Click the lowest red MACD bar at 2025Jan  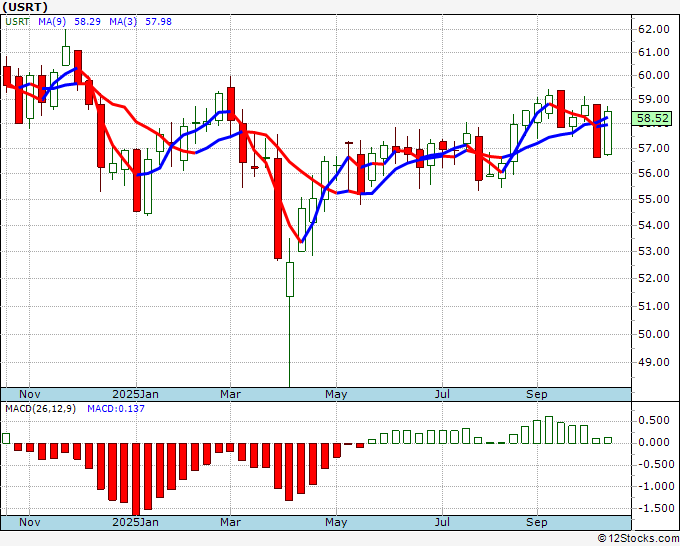[x=136, y=479]
